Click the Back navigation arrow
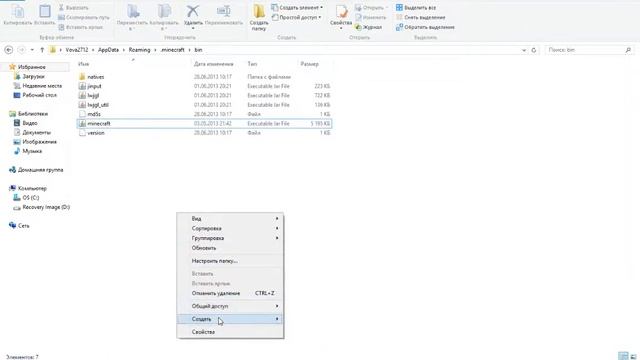640x360 pixels. click(x=9, y=50)
